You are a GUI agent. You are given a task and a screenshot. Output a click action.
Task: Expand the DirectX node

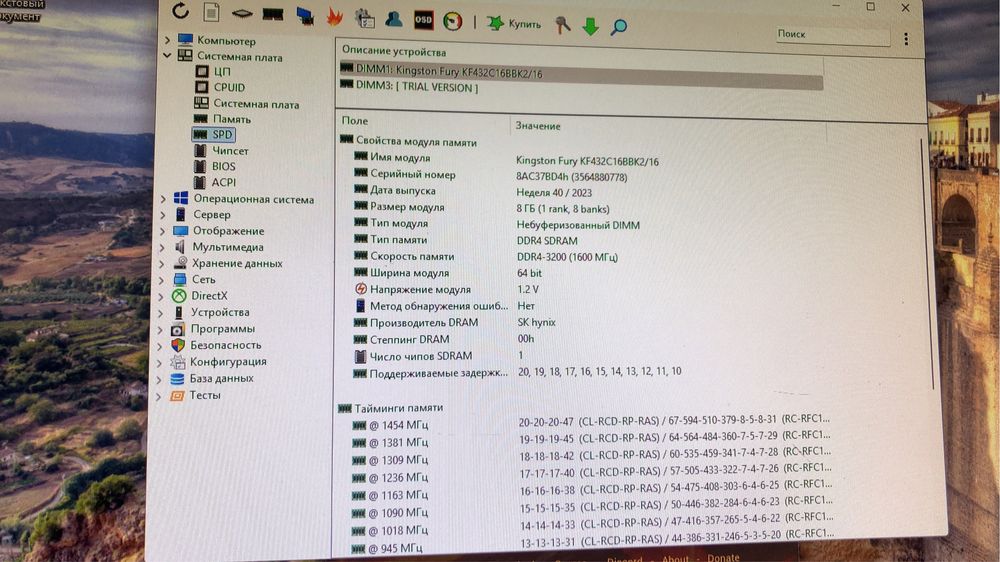point(161,296)
